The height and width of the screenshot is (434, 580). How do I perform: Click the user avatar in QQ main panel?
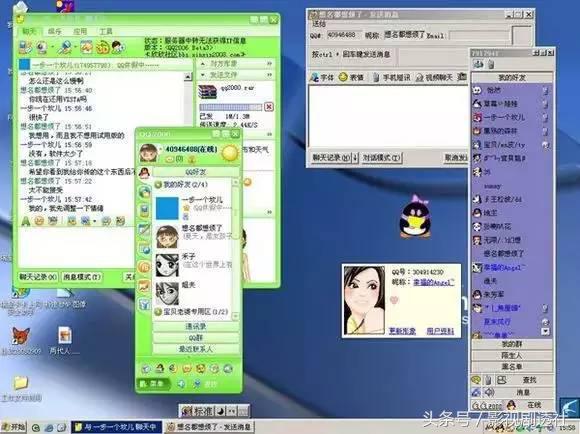[x=148, y=153]
